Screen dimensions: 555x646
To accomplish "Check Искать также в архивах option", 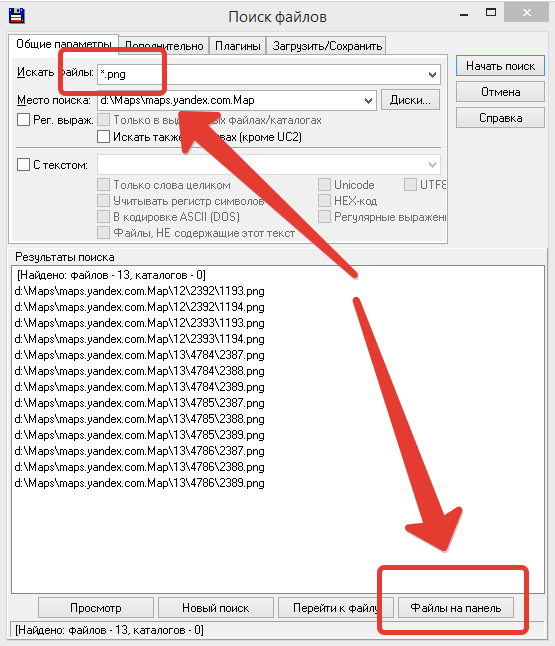I will (x=103, y=136).
